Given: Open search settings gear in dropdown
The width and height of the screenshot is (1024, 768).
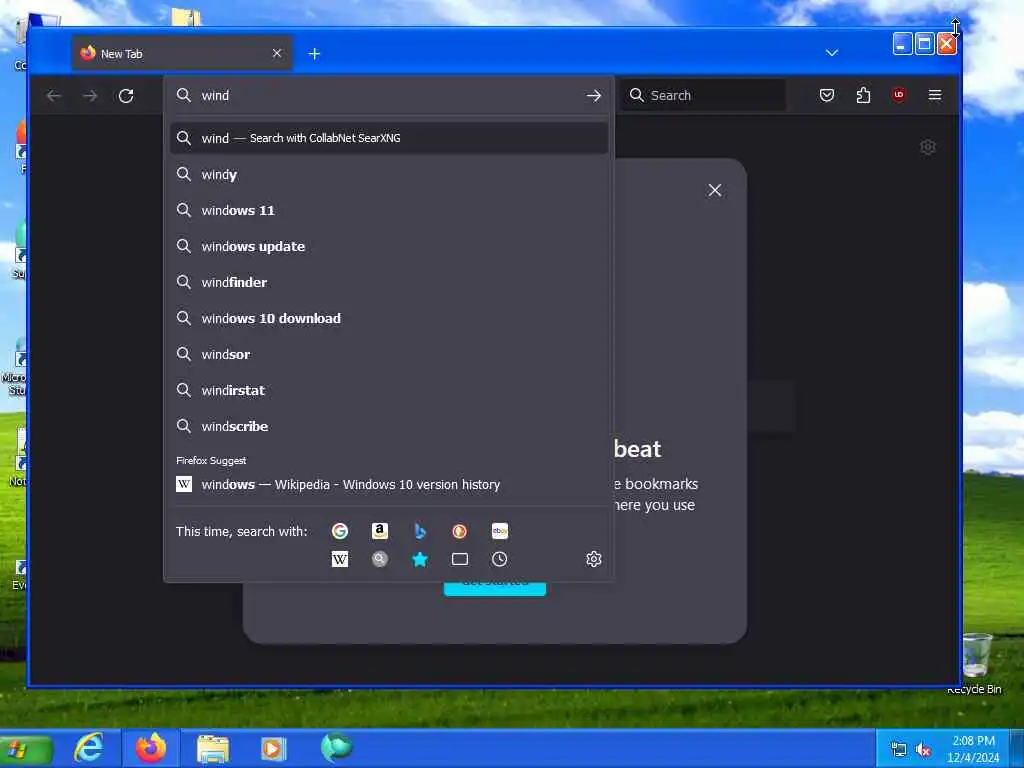Looking at the screenshot, I should 594,559.
